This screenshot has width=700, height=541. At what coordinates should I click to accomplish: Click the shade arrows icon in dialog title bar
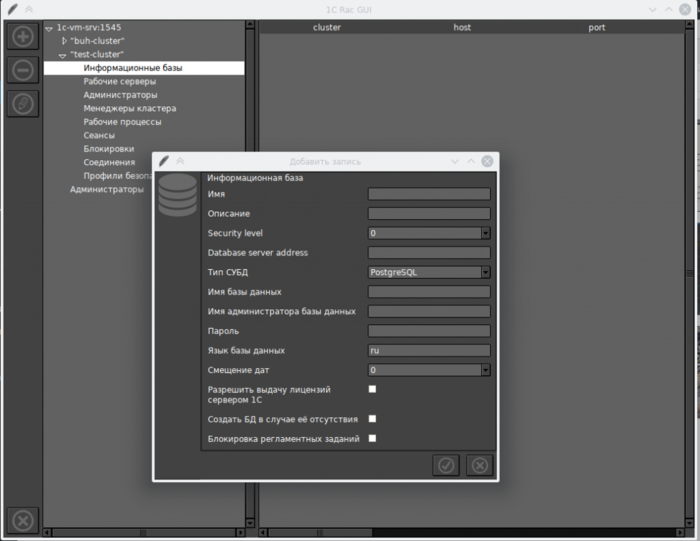click(x=180, y=161)
